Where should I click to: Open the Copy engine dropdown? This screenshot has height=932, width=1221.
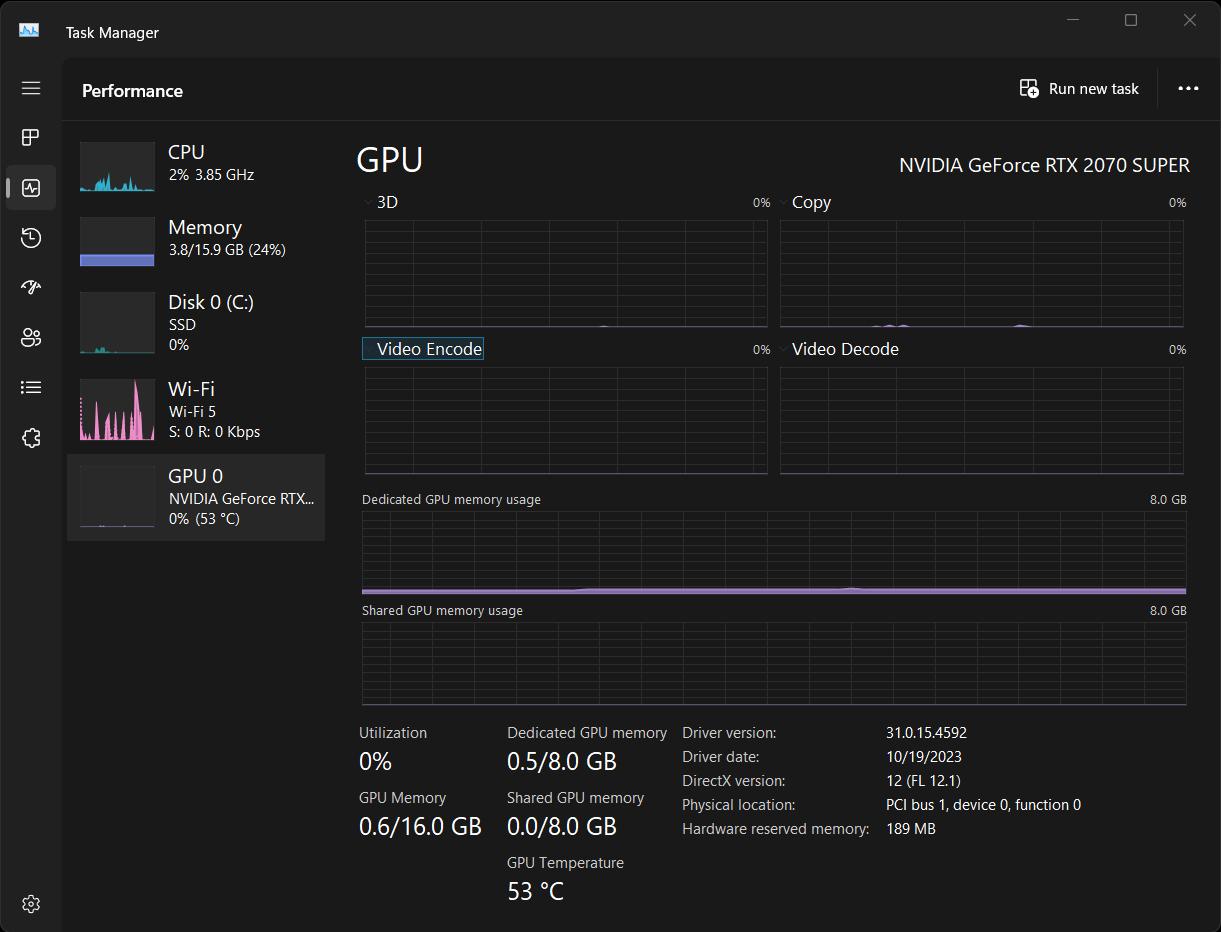pos(805,202)
